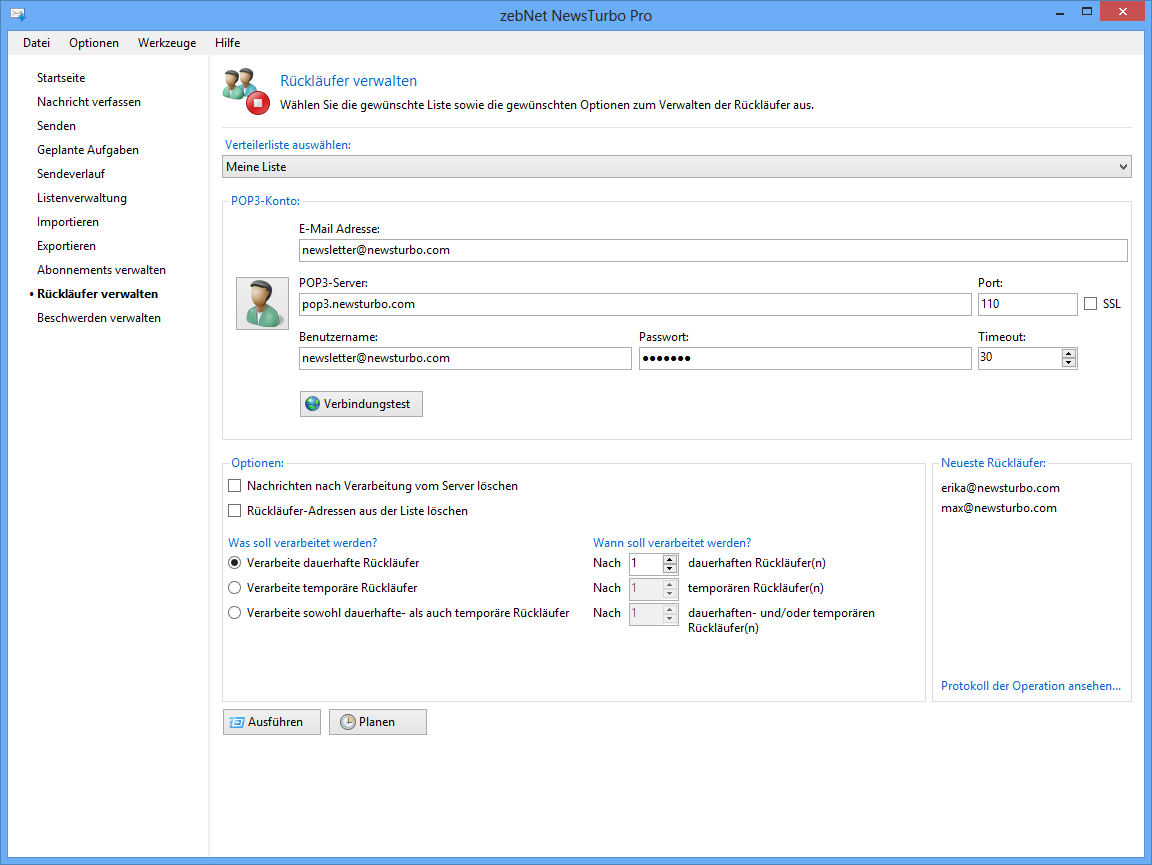Select Importieren in the sidebar
Viewport: 1152px width, 865px height.
pos(68,222)
